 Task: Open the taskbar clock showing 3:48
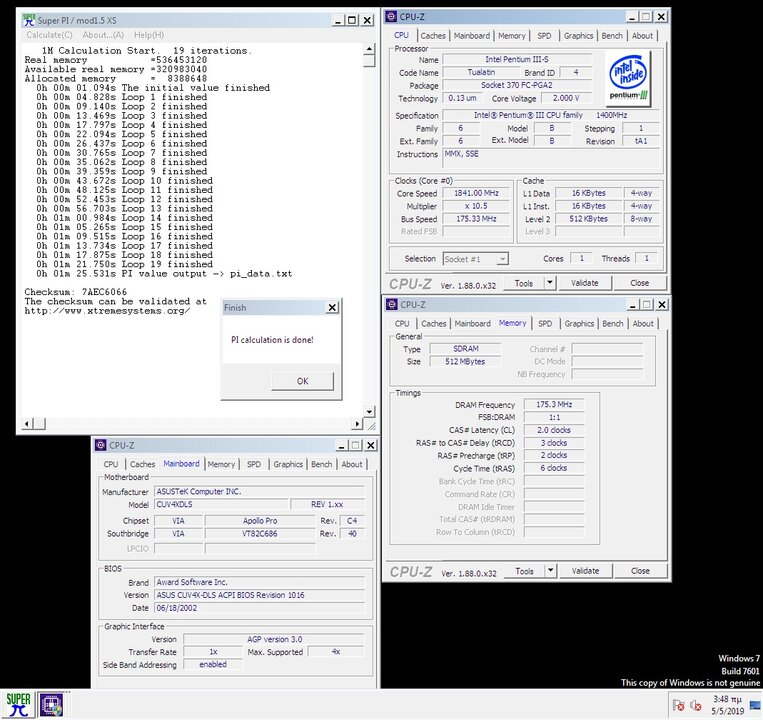(x=727, y=705)
